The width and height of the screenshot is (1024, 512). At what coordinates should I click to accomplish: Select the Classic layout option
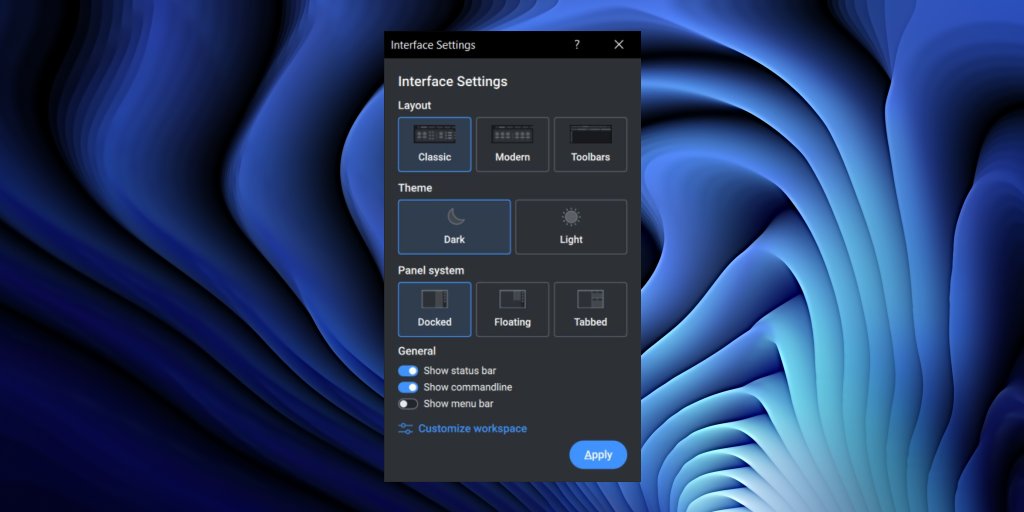(434, 144)
